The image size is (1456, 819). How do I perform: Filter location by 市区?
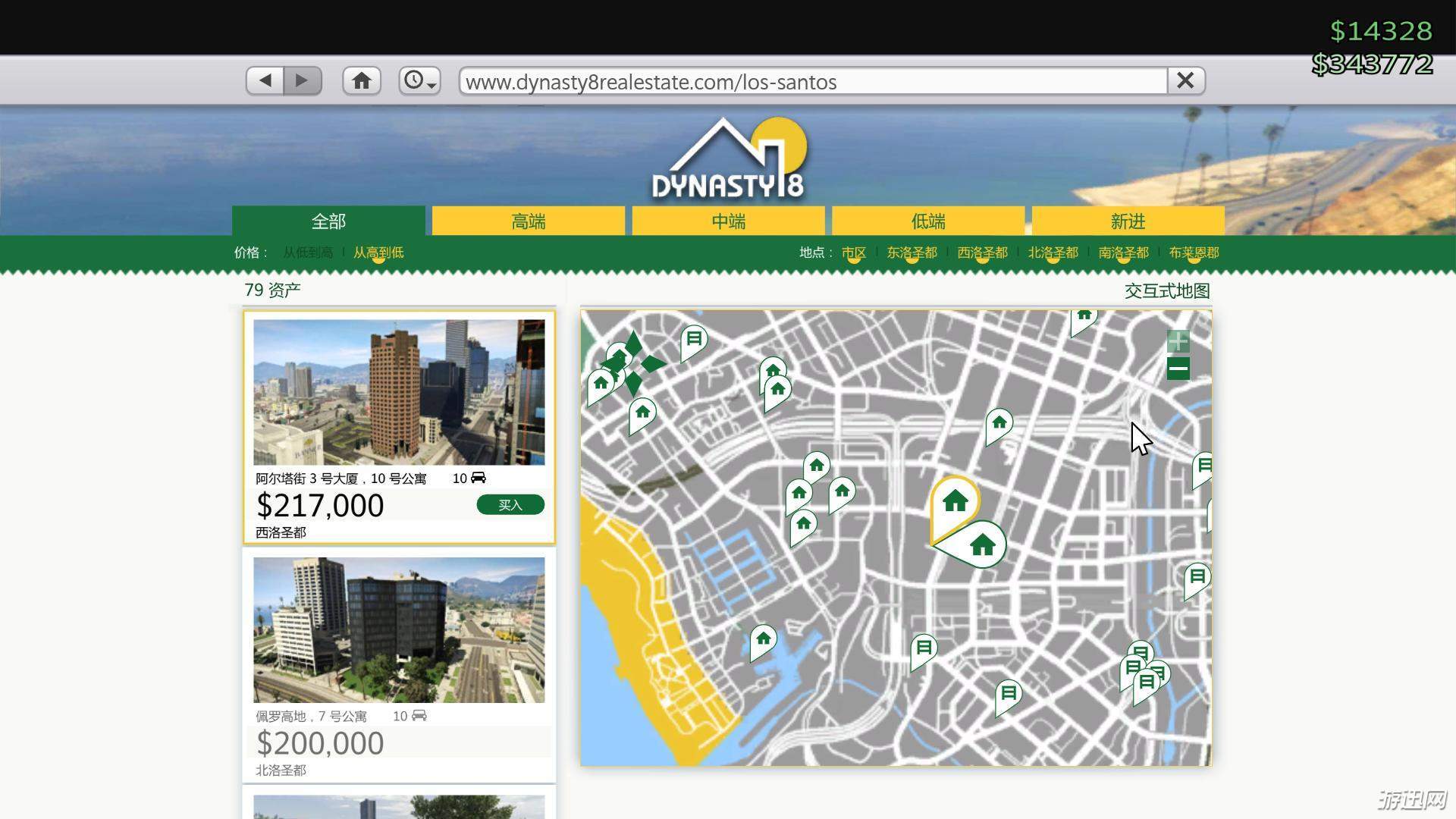[853, 253]
